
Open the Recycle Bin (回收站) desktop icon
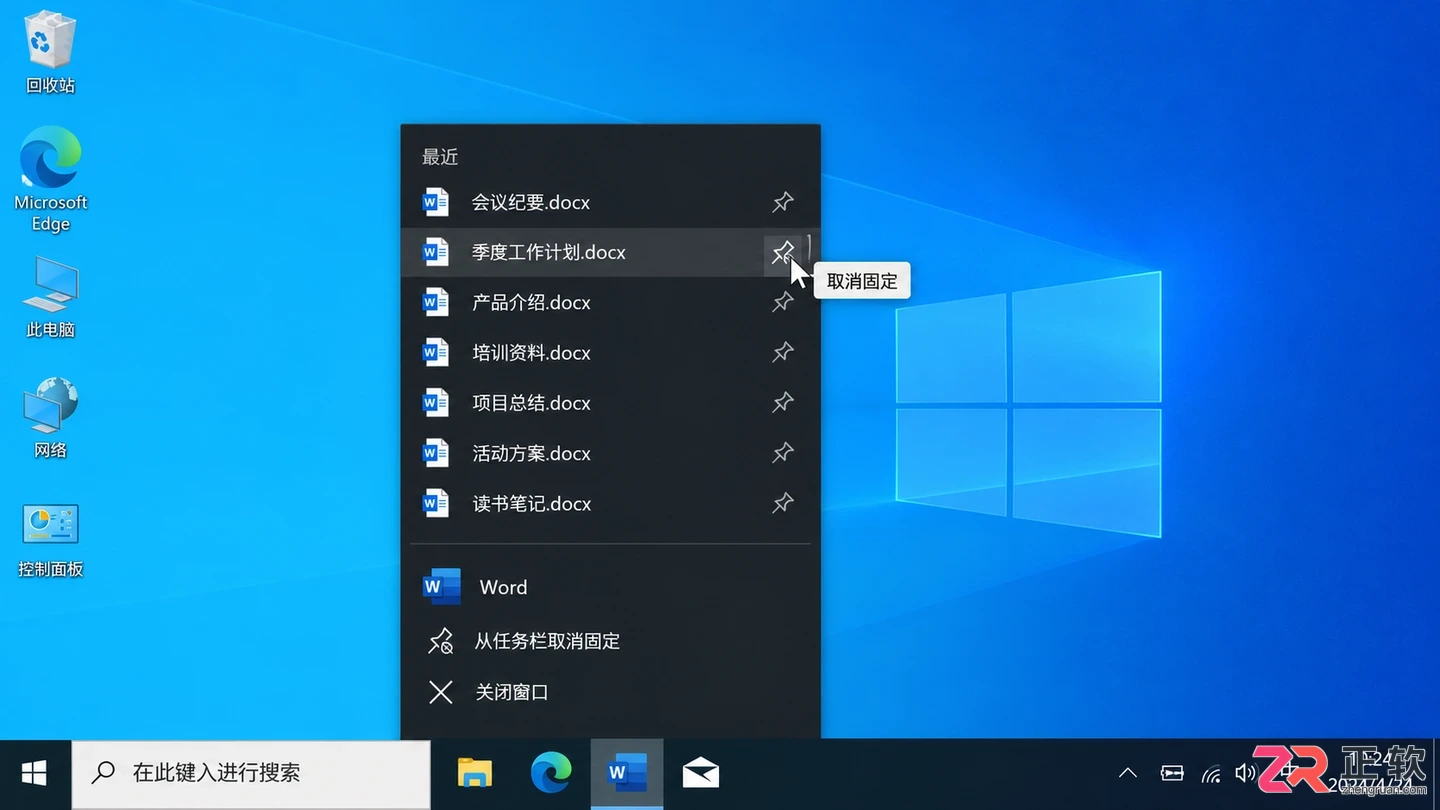pyautogui.click(x=50, y=52)
